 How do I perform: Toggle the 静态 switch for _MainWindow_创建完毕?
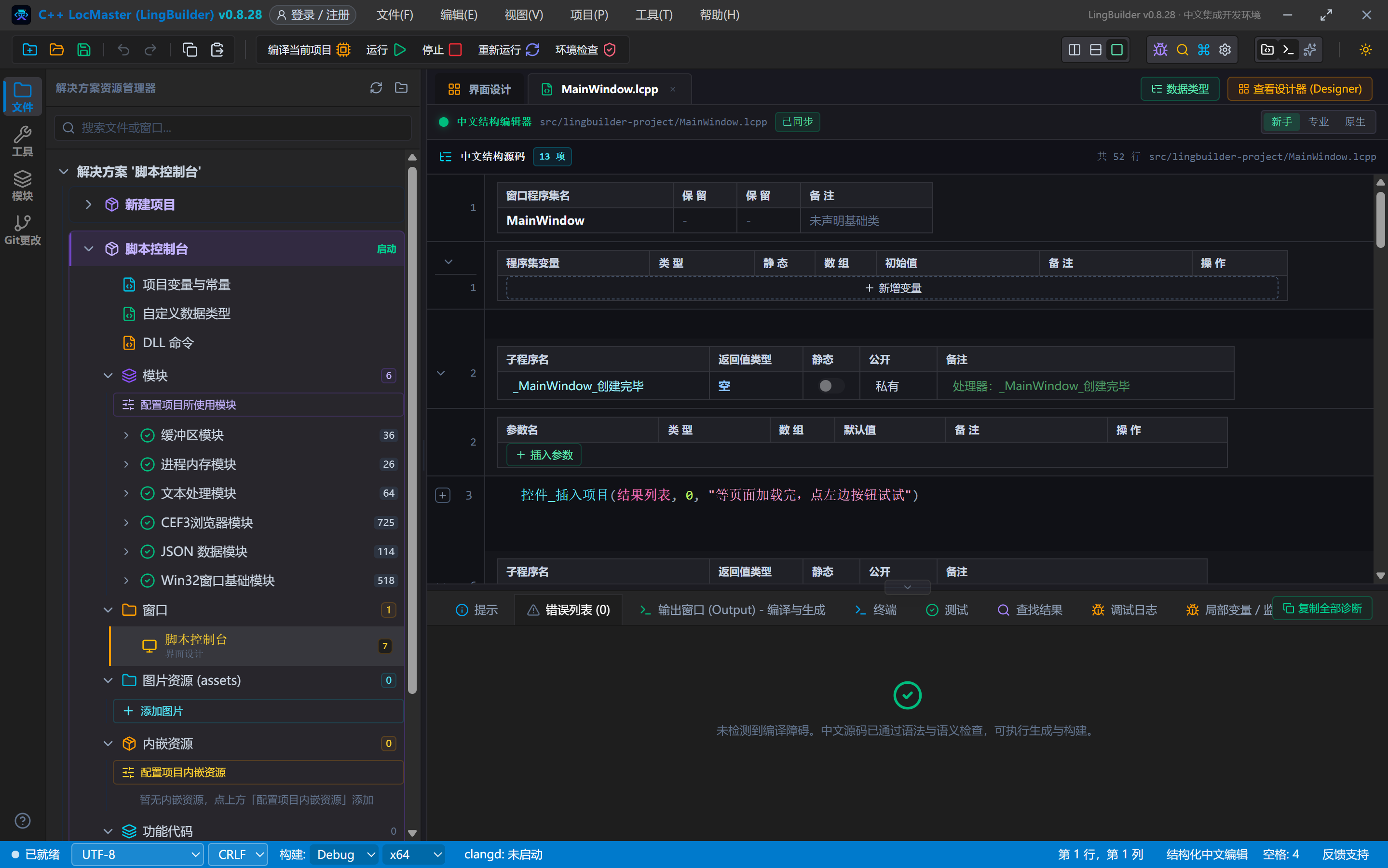[x=830, y=386]
